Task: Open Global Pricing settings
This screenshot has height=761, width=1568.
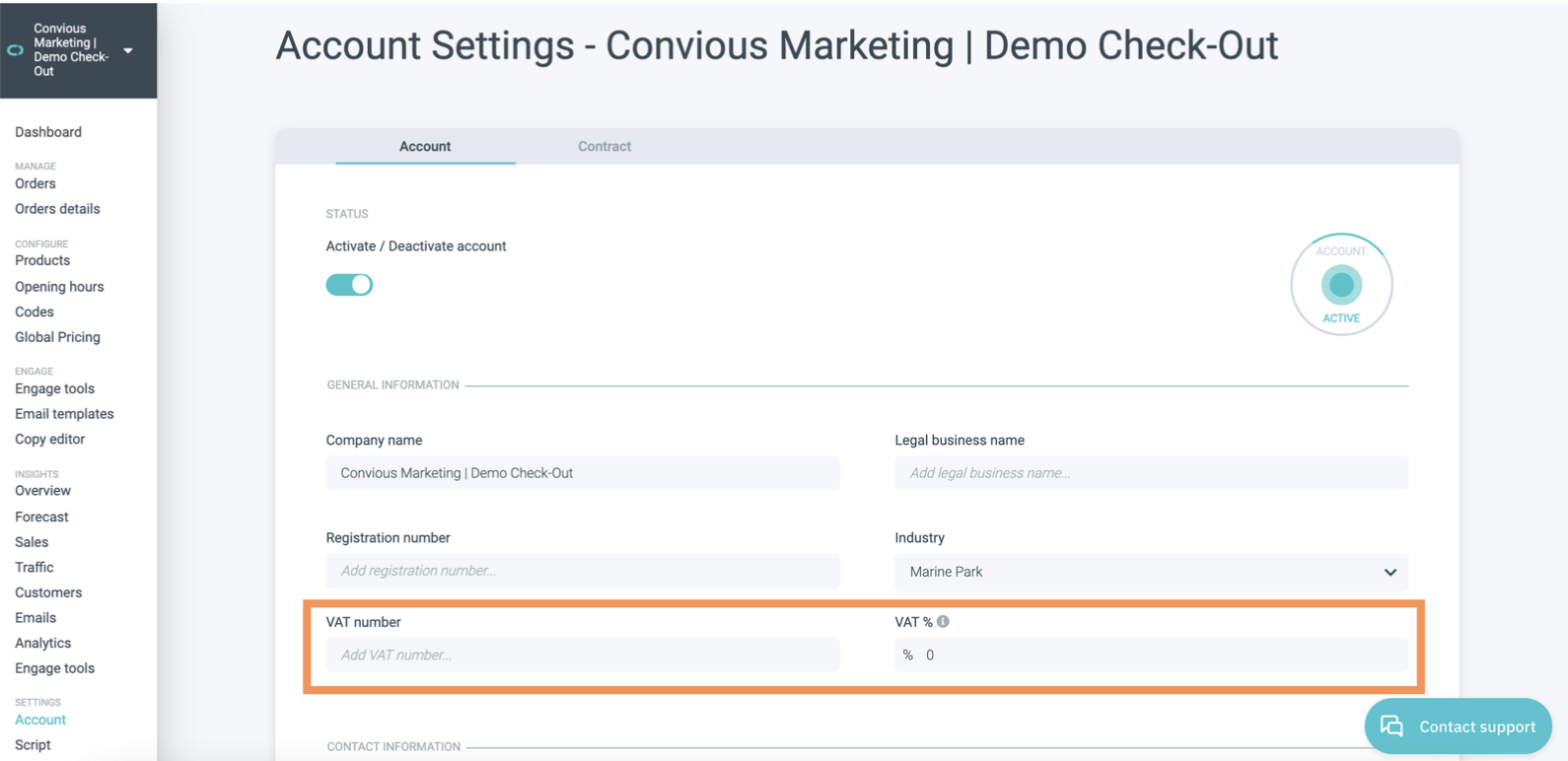Action: point(57,337)
